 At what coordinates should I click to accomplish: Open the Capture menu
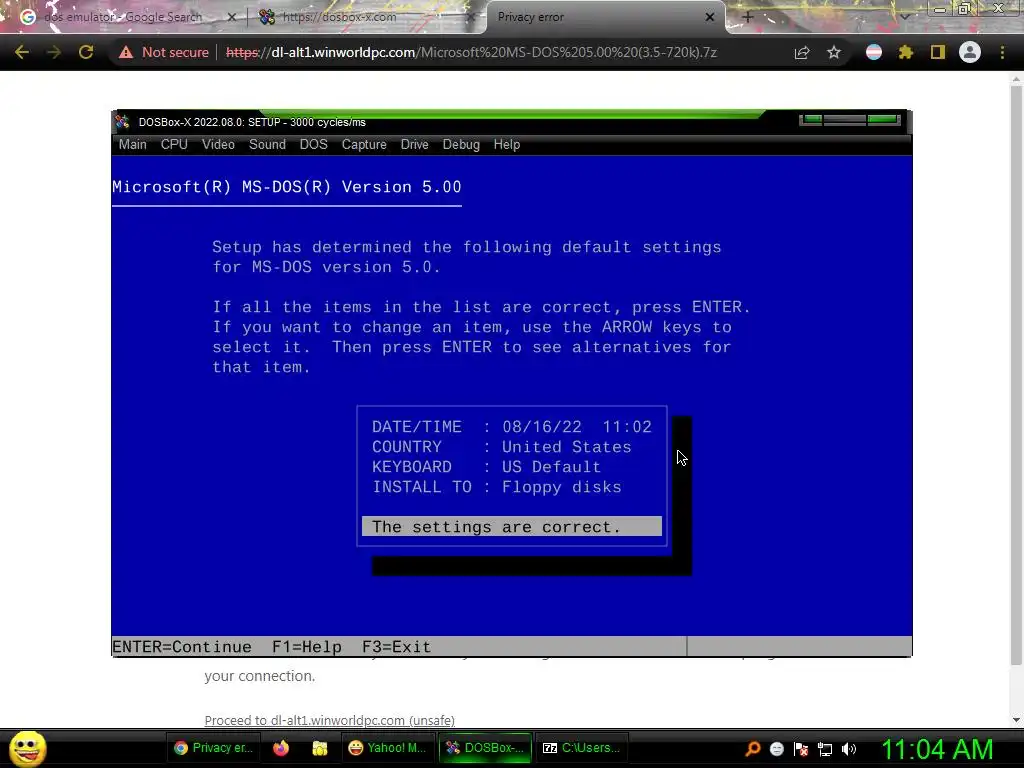[x=364, y=144]
